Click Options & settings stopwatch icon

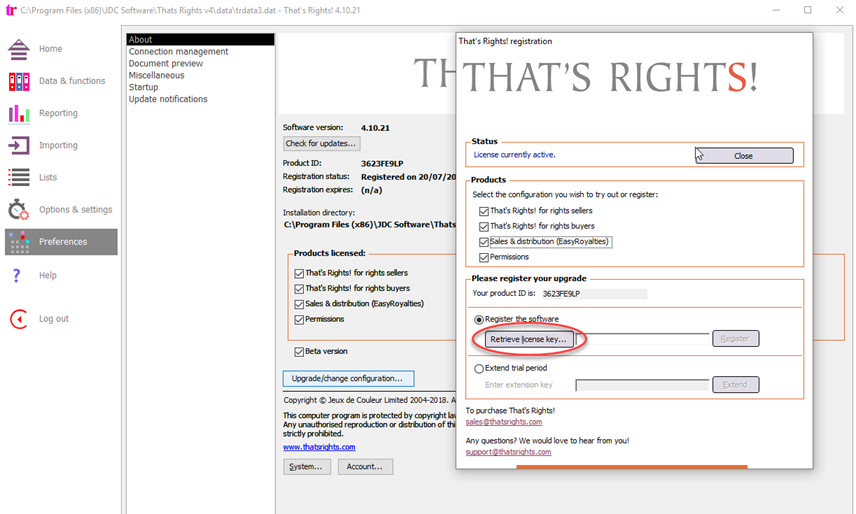[x=19, y=209]
